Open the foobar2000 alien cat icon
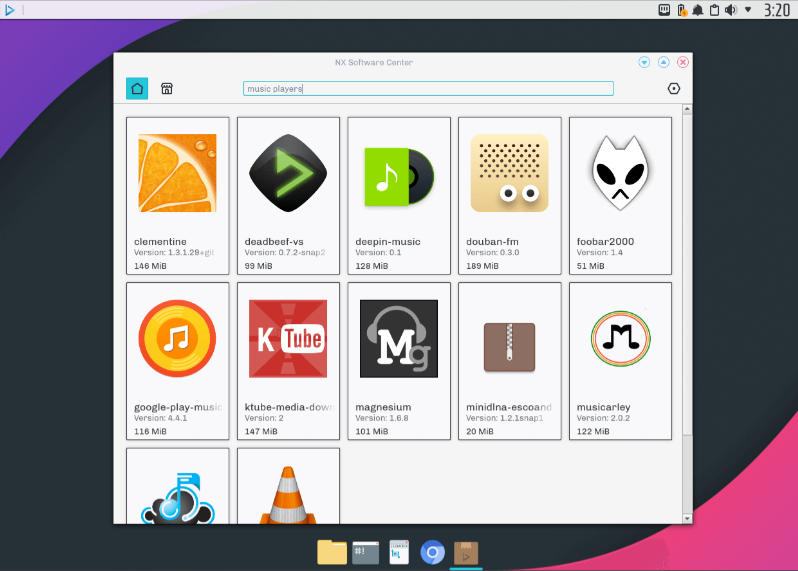Viewport: 798px width, 571px height. tap(620, 173)
